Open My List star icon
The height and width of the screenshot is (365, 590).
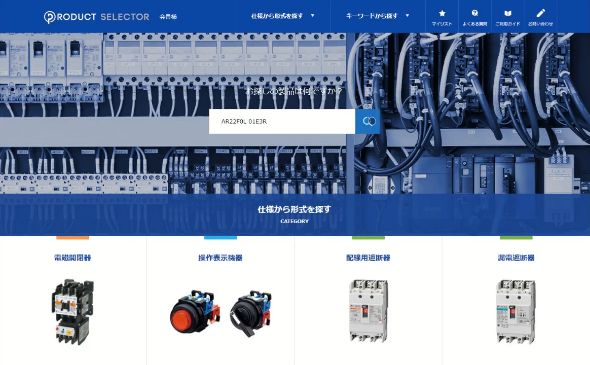click(x=442, y=14)
